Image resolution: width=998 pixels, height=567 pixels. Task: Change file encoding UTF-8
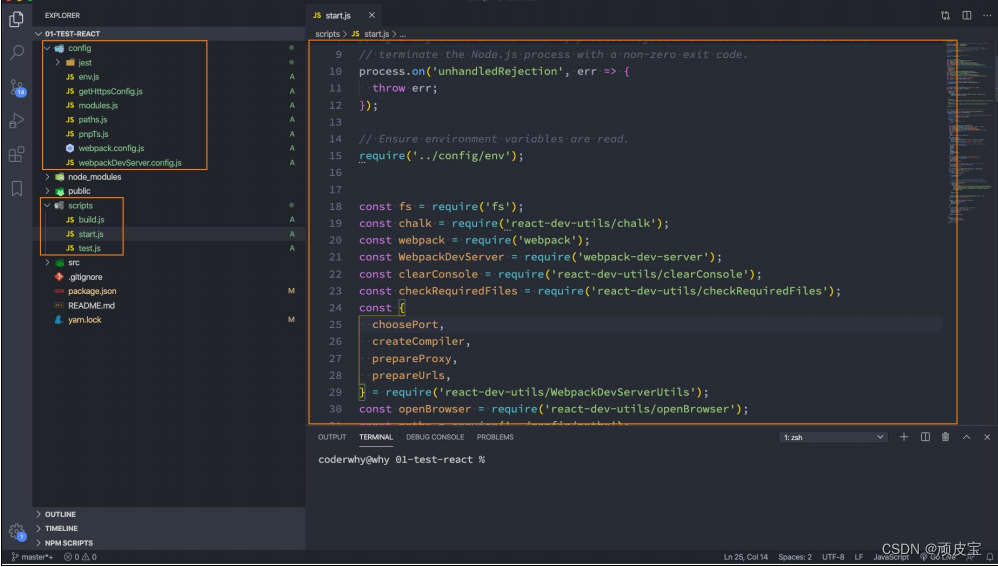(x=833, y=557)
